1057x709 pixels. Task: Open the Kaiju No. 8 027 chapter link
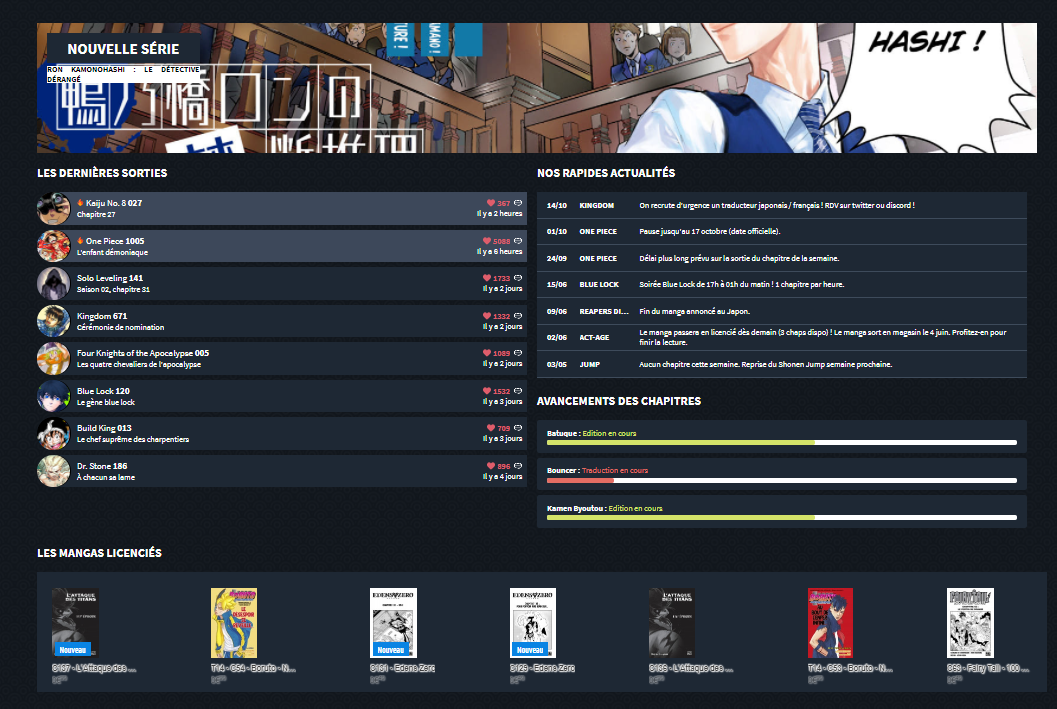(114, 203)
